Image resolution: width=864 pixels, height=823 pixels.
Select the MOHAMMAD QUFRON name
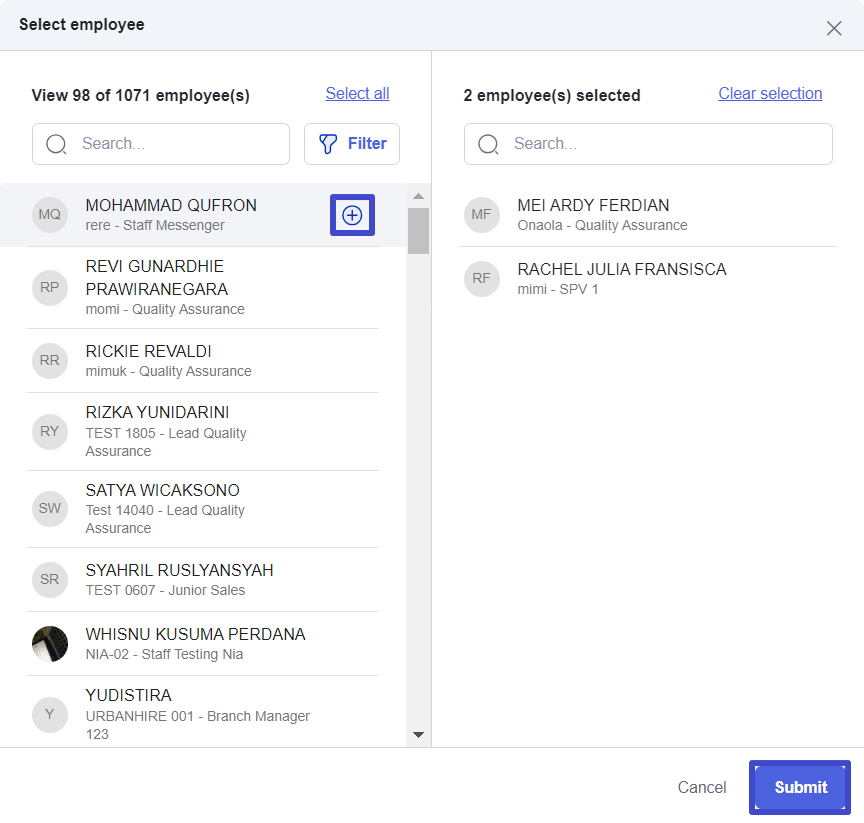point(171,205)
